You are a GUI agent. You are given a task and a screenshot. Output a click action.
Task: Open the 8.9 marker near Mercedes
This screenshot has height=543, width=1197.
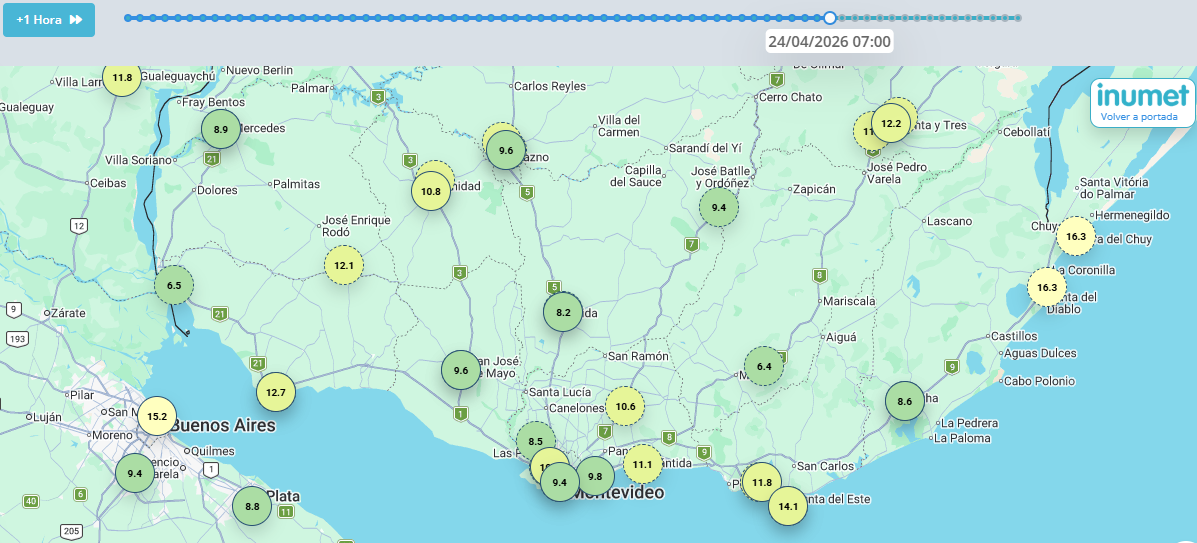[x=221, y=129]
